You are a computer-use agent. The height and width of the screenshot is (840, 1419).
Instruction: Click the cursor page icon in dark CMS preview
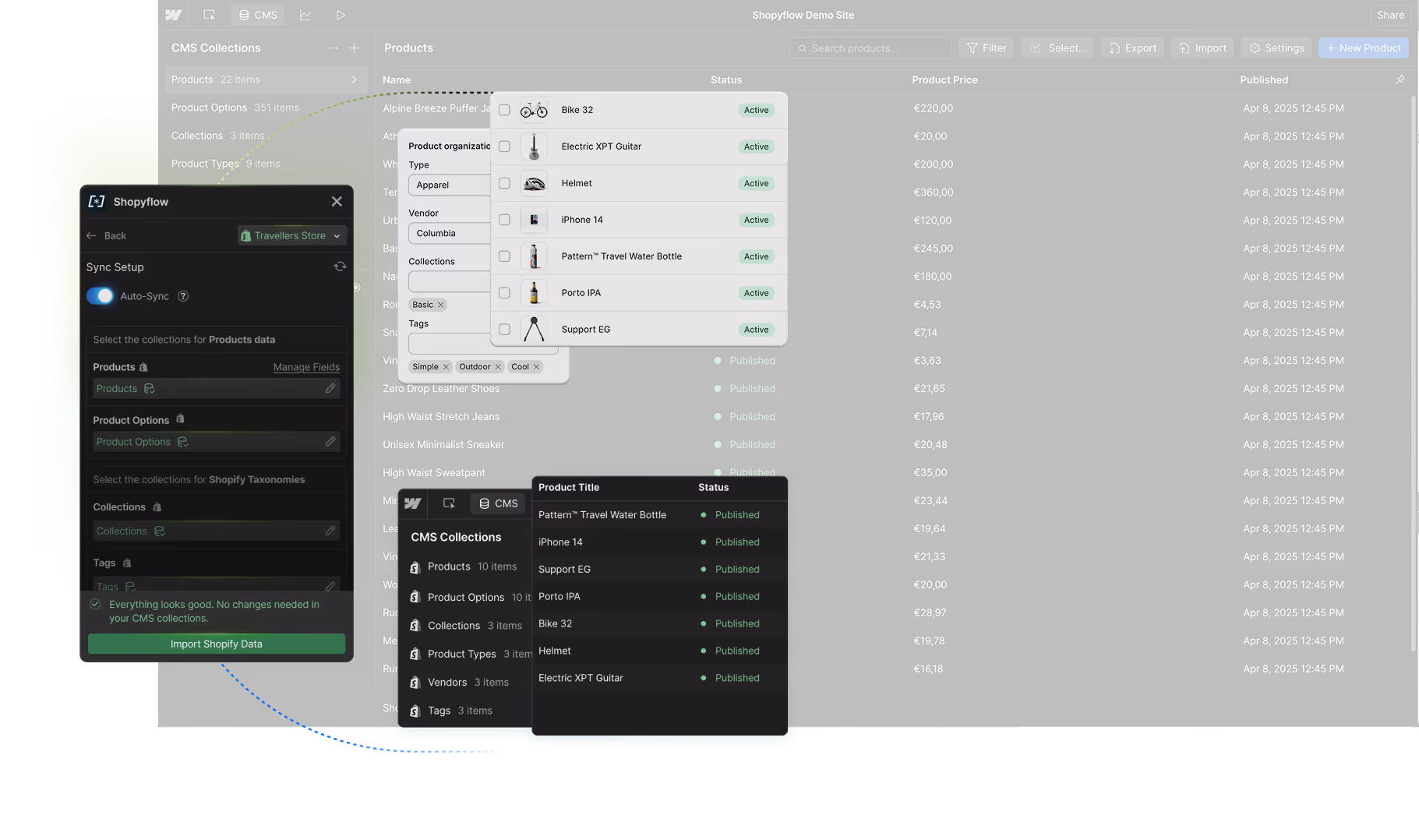click(x=449, y=503)
